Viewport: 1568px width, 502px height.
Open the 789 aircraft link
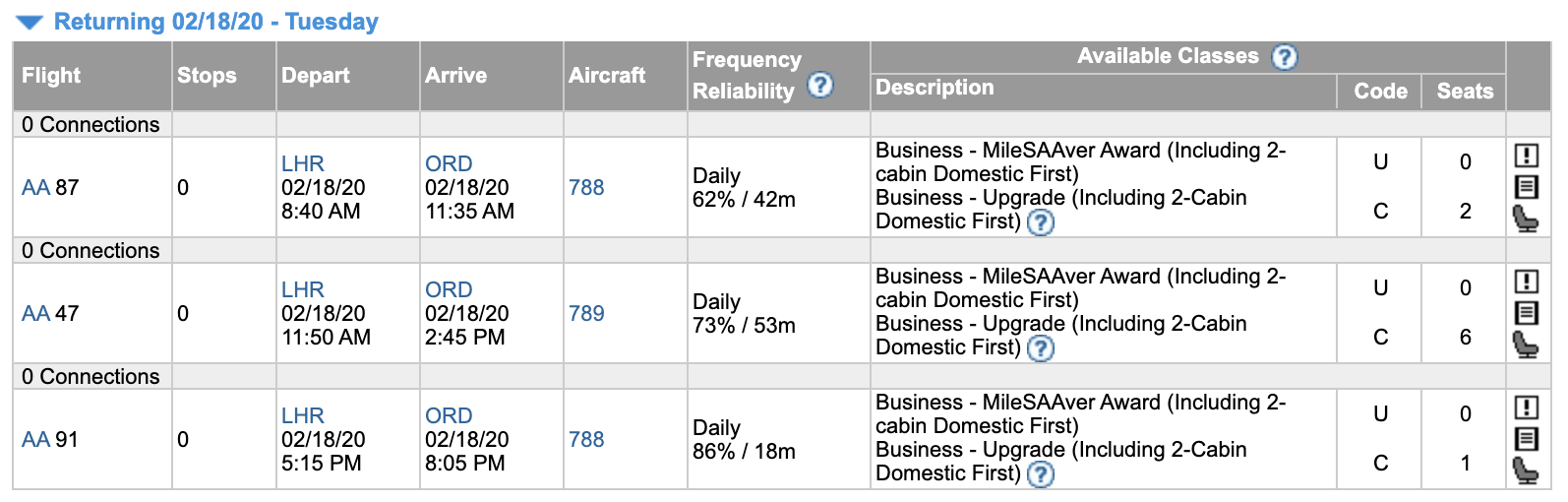click(586, 313)
